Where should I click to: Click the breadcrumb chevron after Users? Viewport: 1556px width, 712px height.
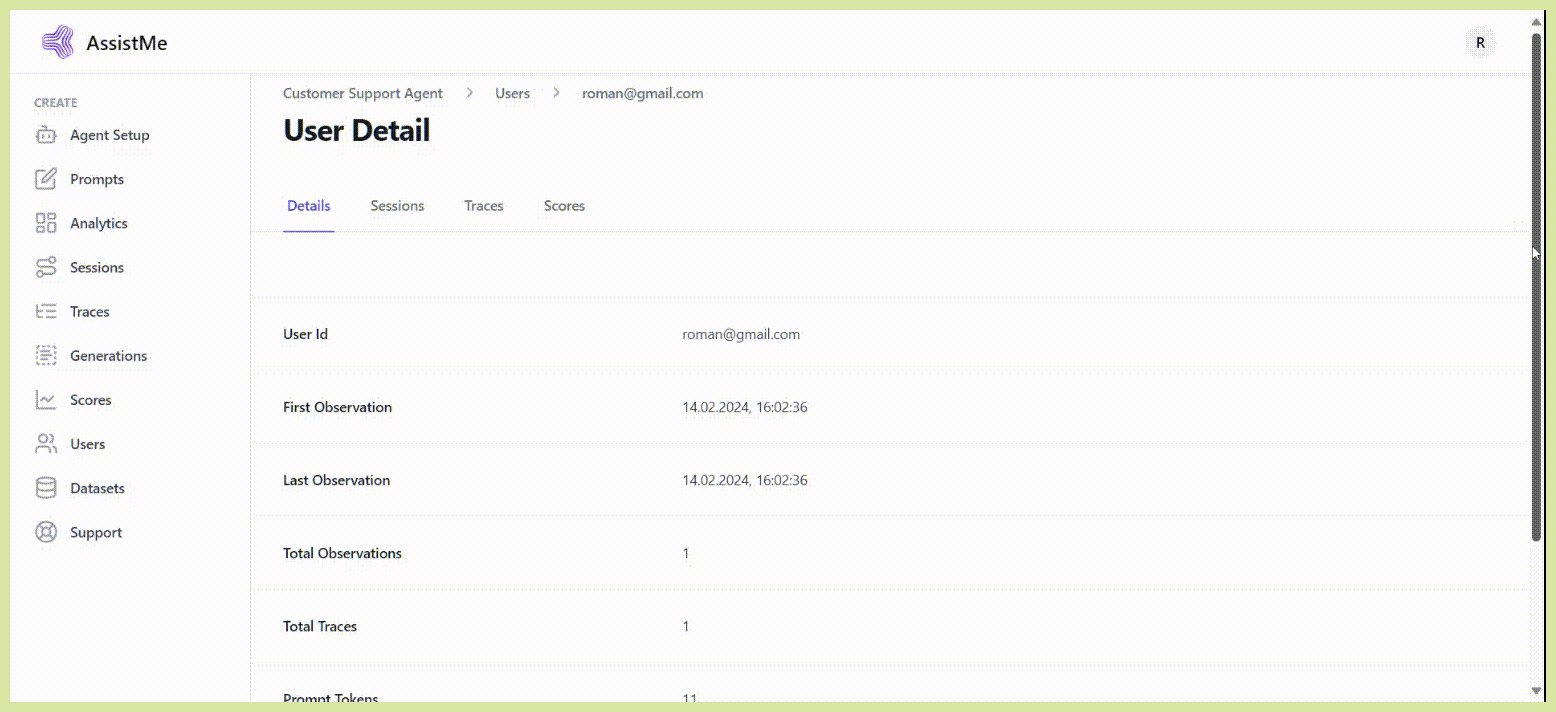click(556, 93)
